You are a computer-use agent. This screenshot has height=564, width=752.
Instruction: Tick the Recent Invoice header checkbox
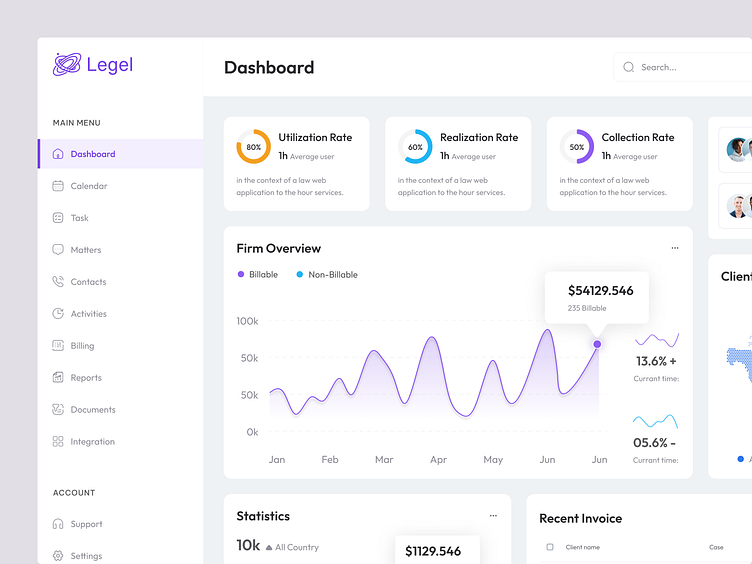tap(550, 547)
